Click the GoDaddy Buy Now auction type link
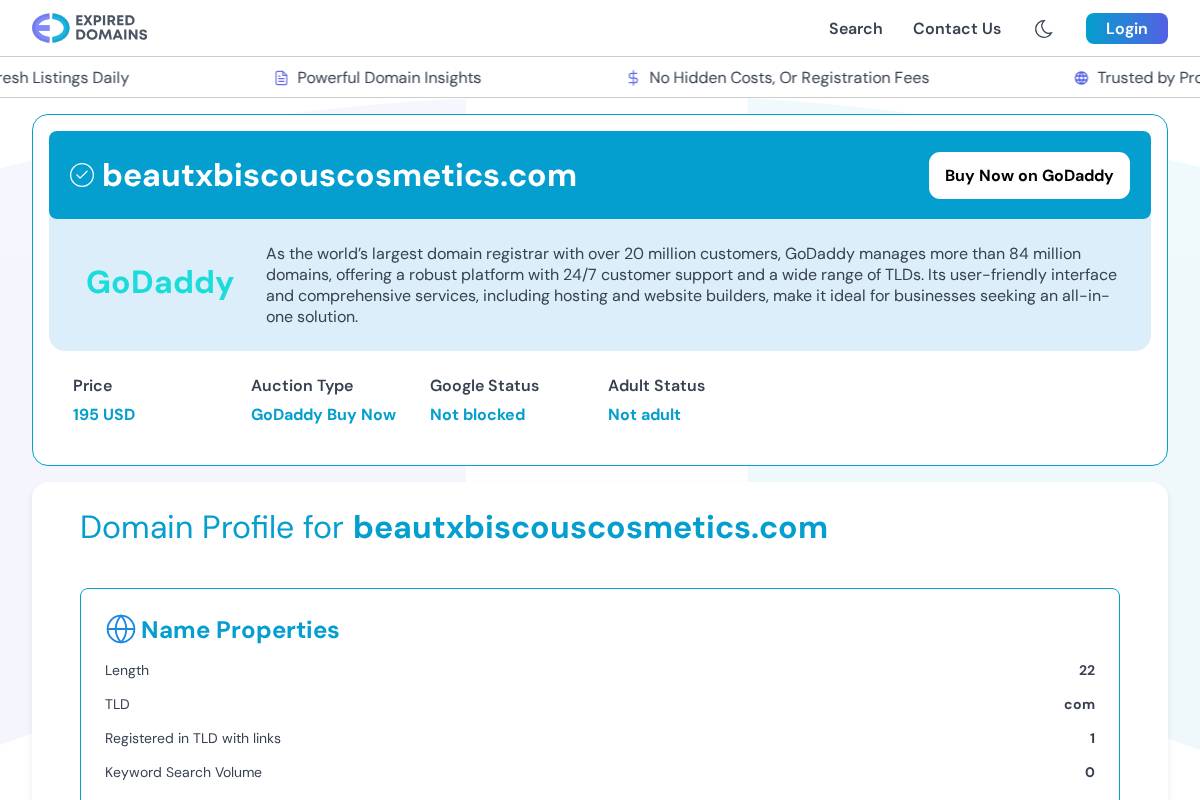 click(x=323, y=414)
